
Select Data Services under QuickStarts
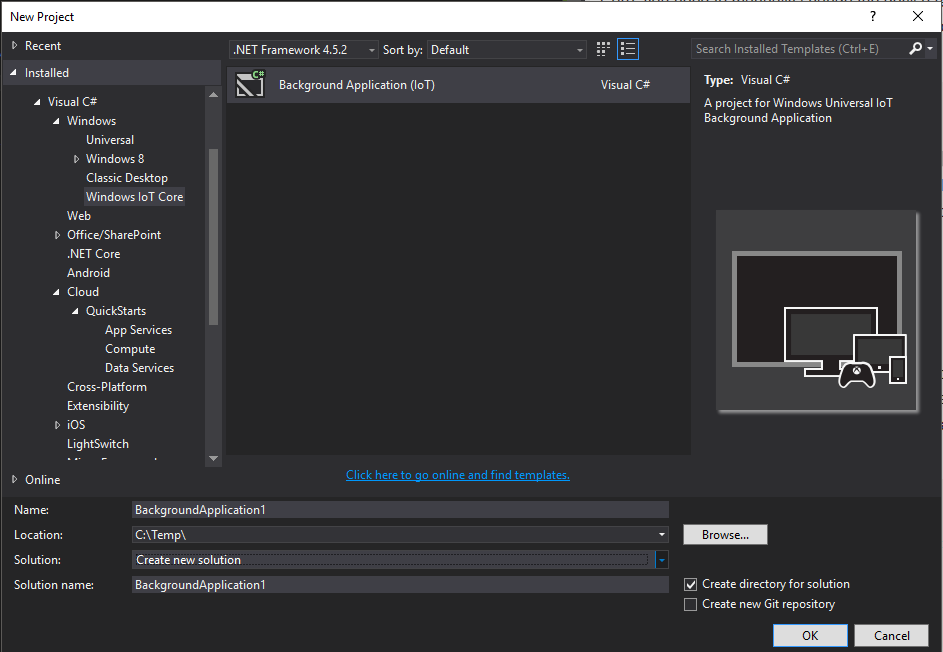[140, 368]
